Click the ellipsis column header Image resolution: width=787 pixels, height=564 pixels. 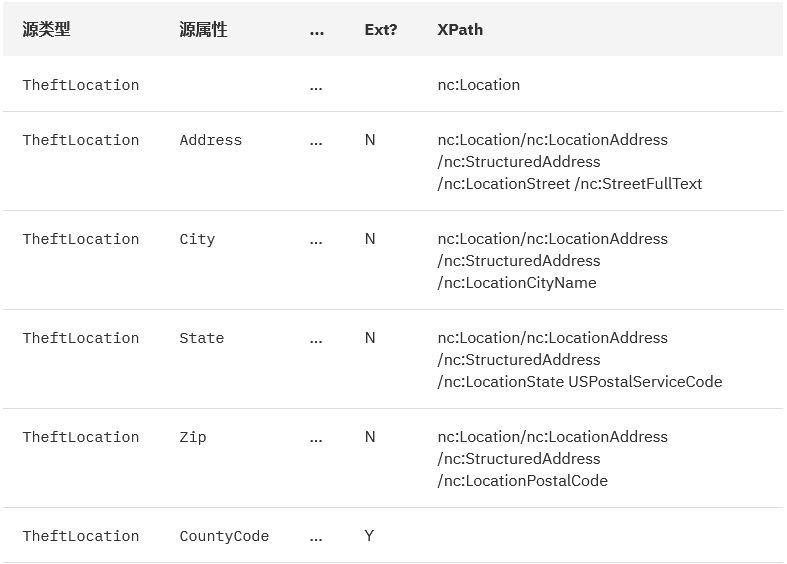[317, 33]
